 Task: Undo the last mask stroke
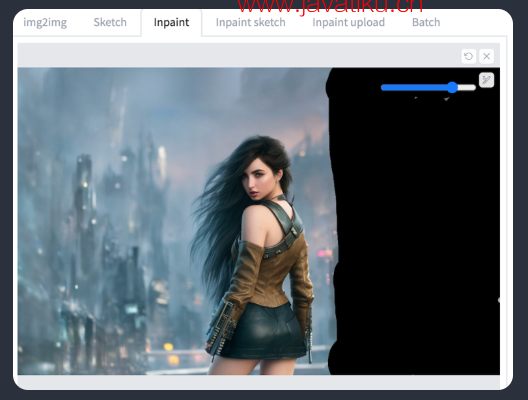[468, 56]
